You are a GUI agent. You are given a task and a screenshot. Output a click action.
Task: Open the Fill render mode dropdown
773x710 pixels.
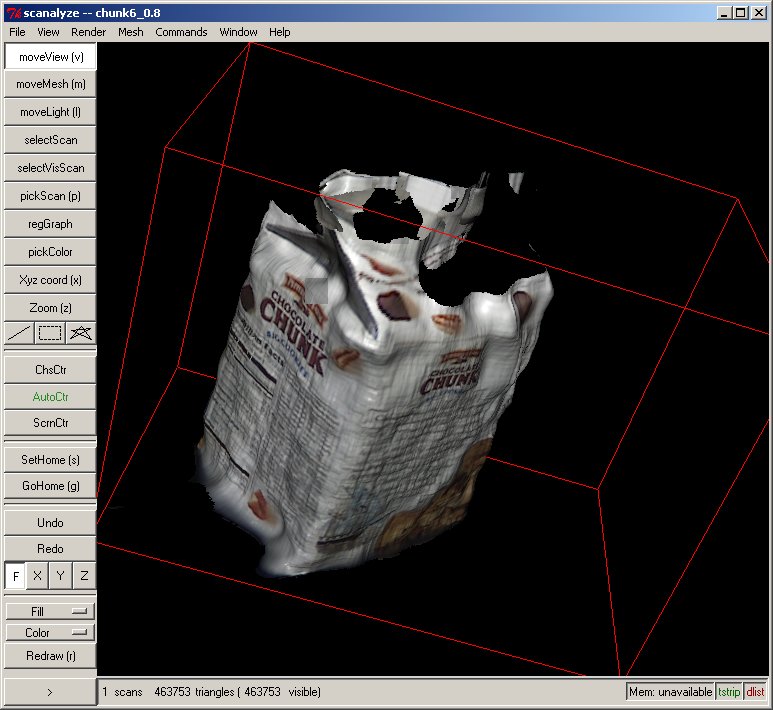(50, 611)
